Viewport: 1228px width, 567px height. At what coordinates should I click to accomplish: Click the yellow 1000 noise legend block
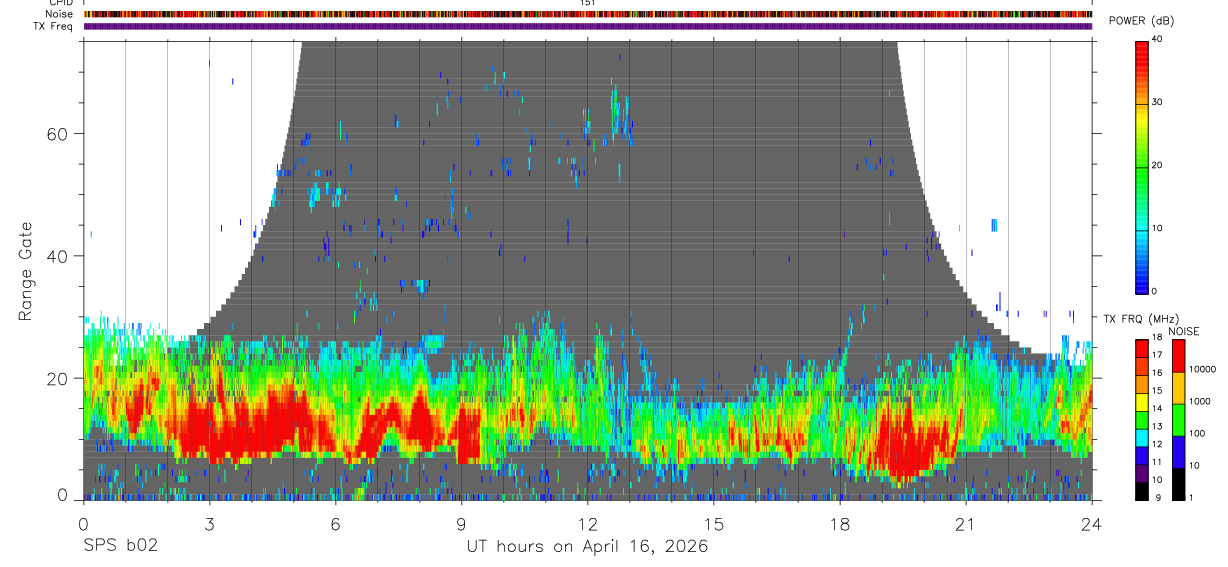tap(1180, 388)
